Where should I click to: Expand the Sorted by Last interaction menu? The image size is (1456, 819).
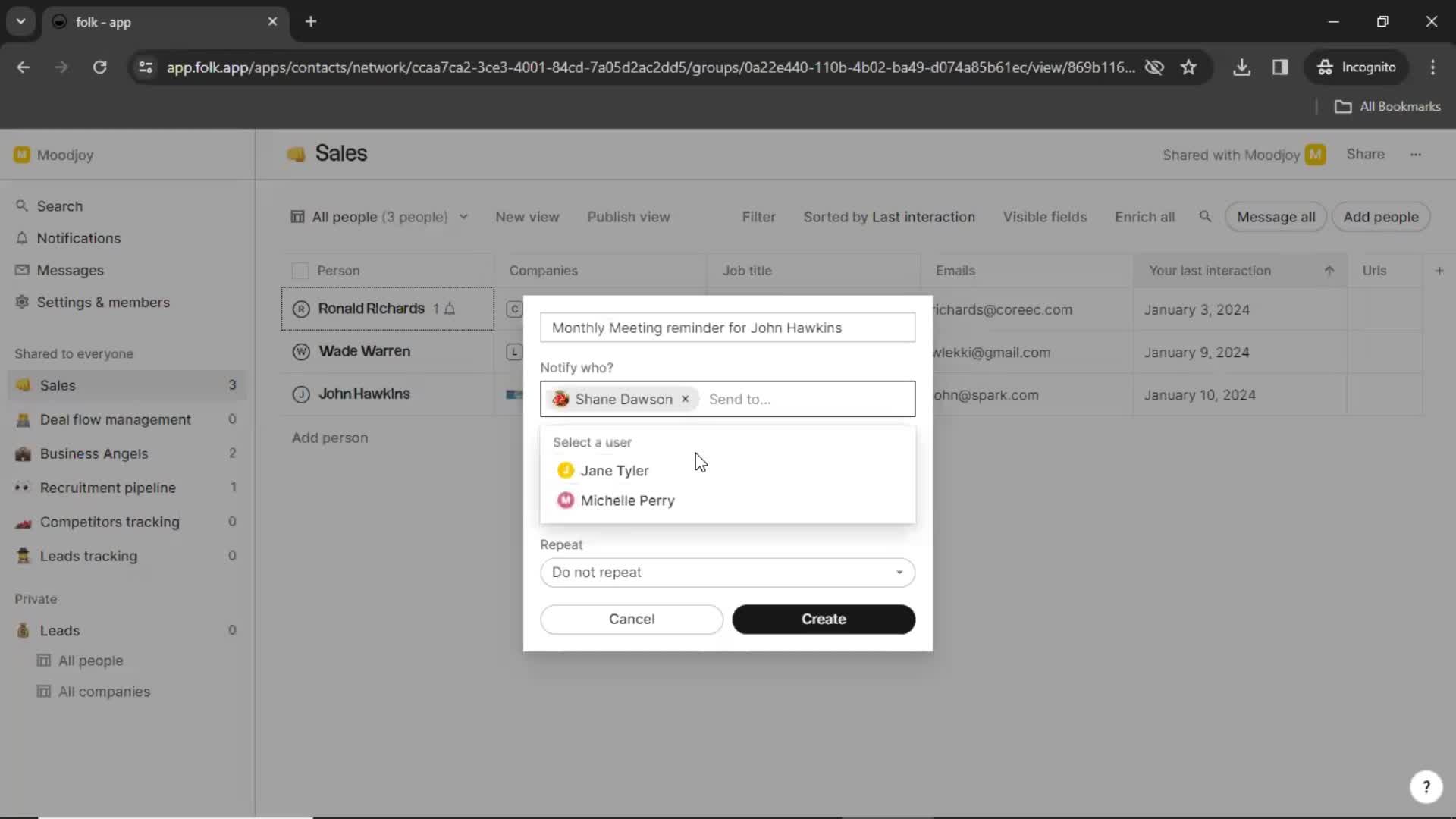pyautogui.click(x=889, y=216)
